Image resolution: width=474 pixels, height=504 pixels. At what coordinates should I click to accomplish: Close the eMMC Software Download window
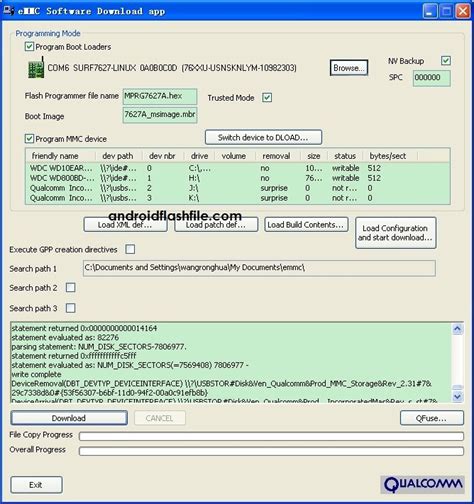click(463, 11)
